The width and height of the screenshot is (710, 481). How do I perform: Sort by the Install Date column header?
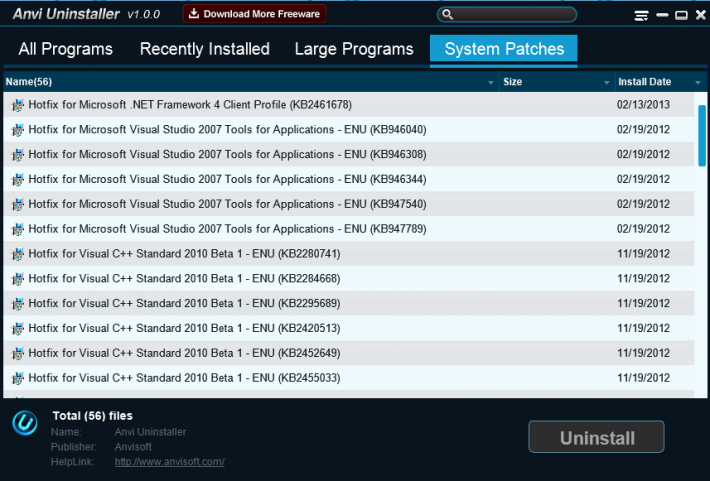tap(660, 82)
